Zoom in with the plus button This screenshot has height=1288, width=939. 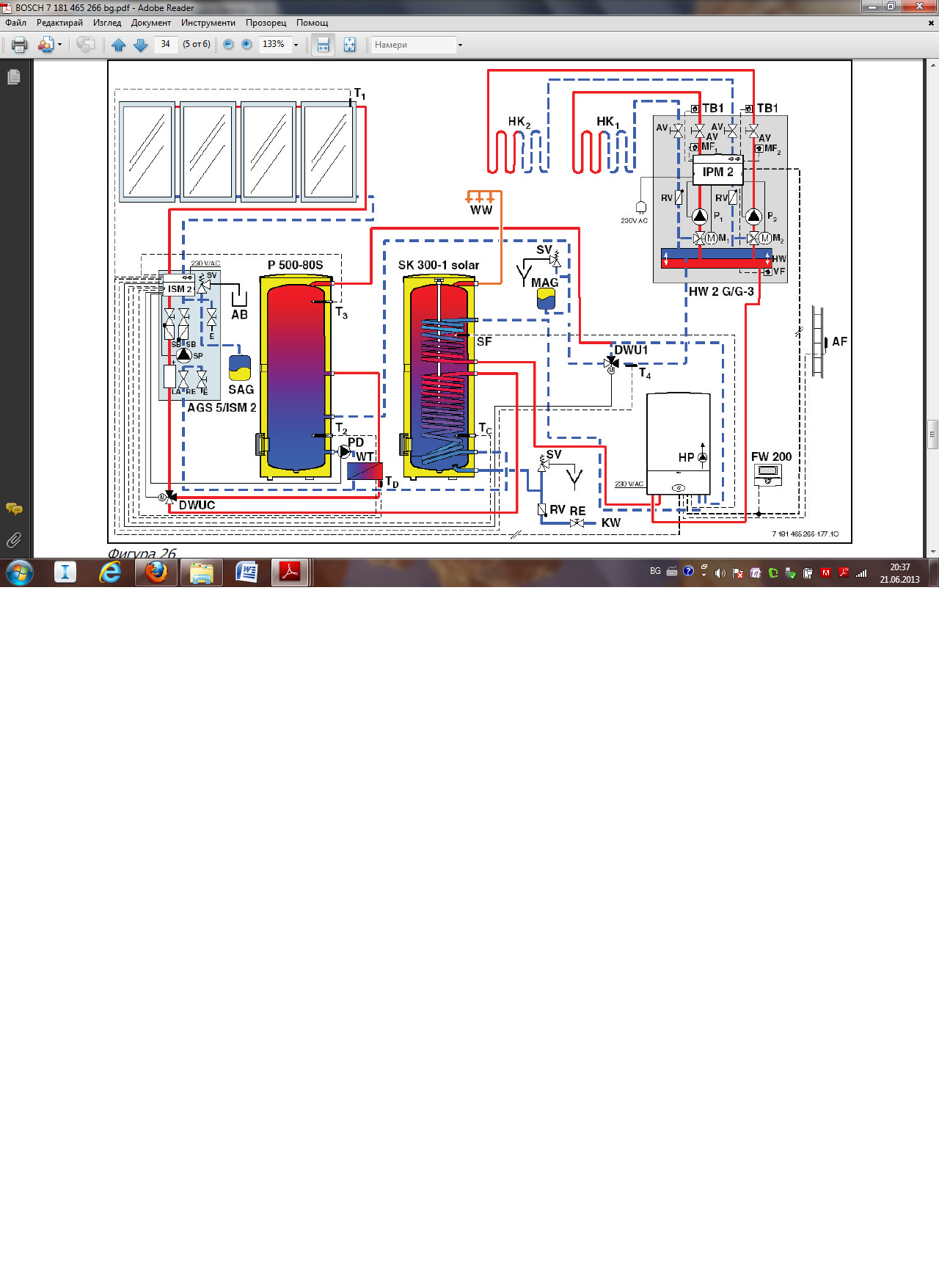tap(247, 45)
